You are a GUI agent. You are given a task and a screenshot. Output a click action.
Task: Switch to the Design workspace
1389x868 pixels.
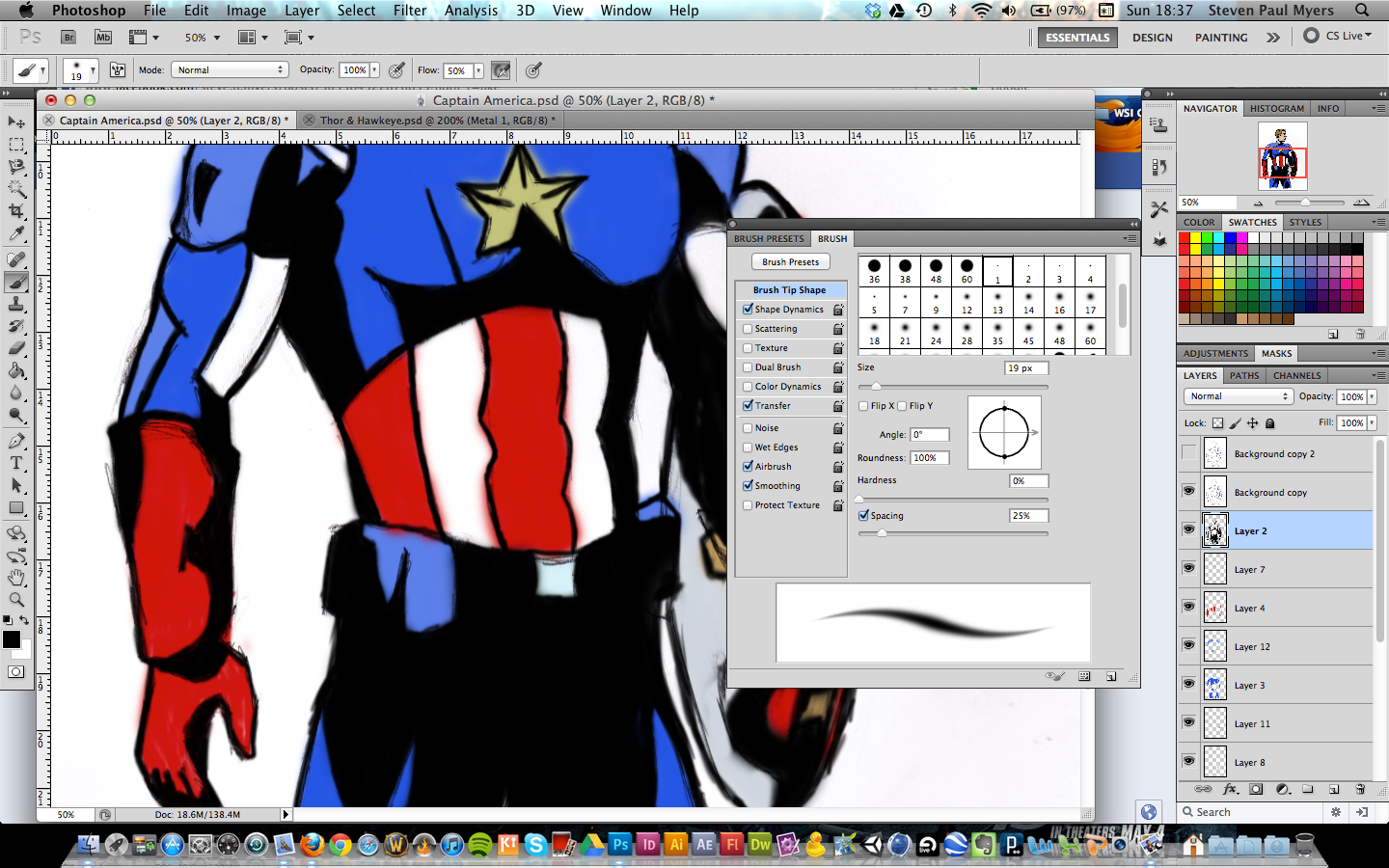(1152, 38)
